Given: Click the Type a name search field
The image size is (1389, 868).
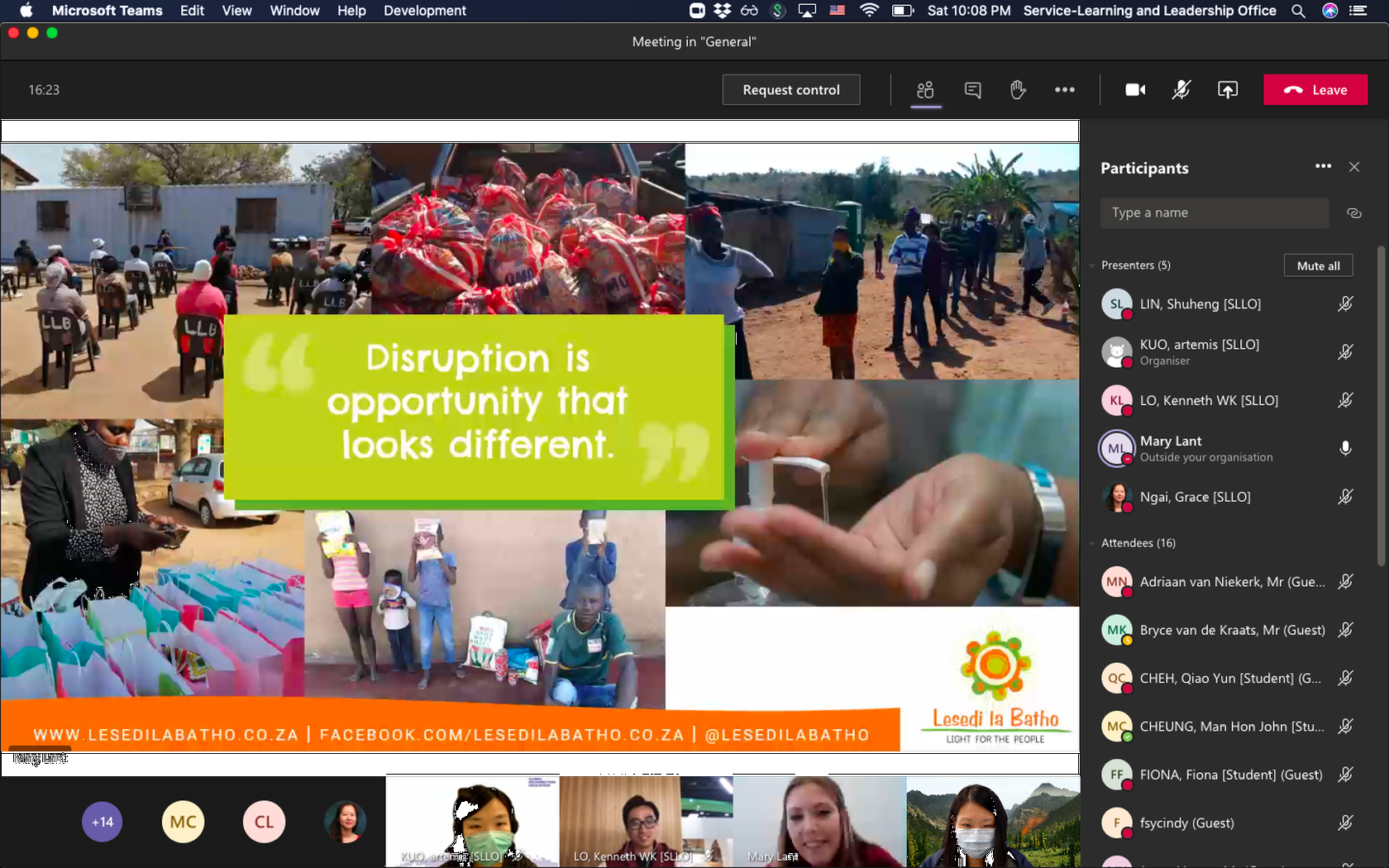Looking at the screenshot, I should tap(1214, 213).
